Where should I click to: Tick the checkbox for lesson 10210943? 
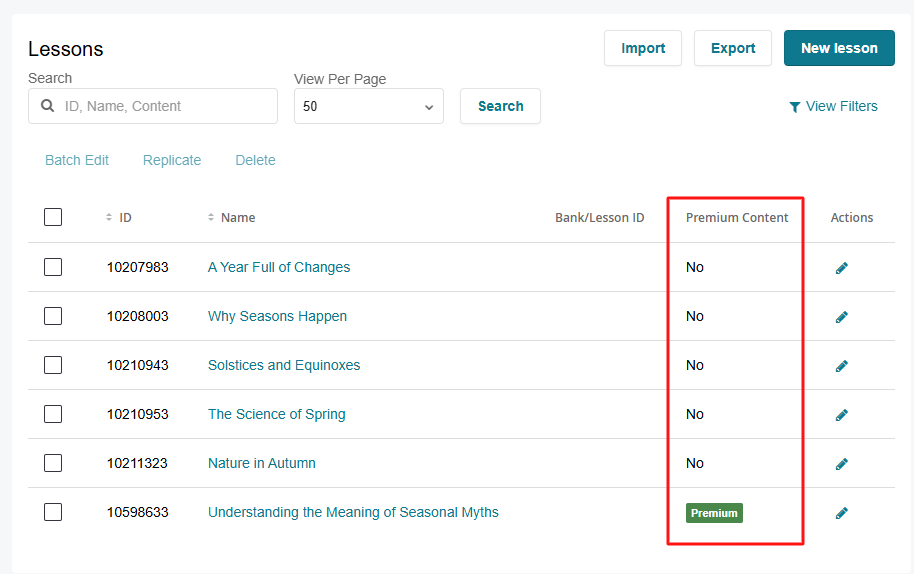53,365
